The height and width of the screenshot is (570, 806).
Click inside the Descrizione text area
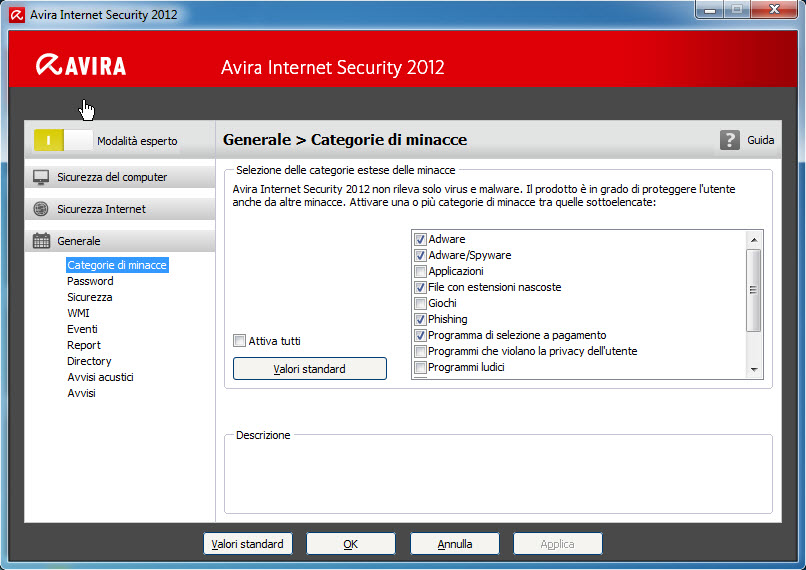pyautogui.click(x=498, y=475)
